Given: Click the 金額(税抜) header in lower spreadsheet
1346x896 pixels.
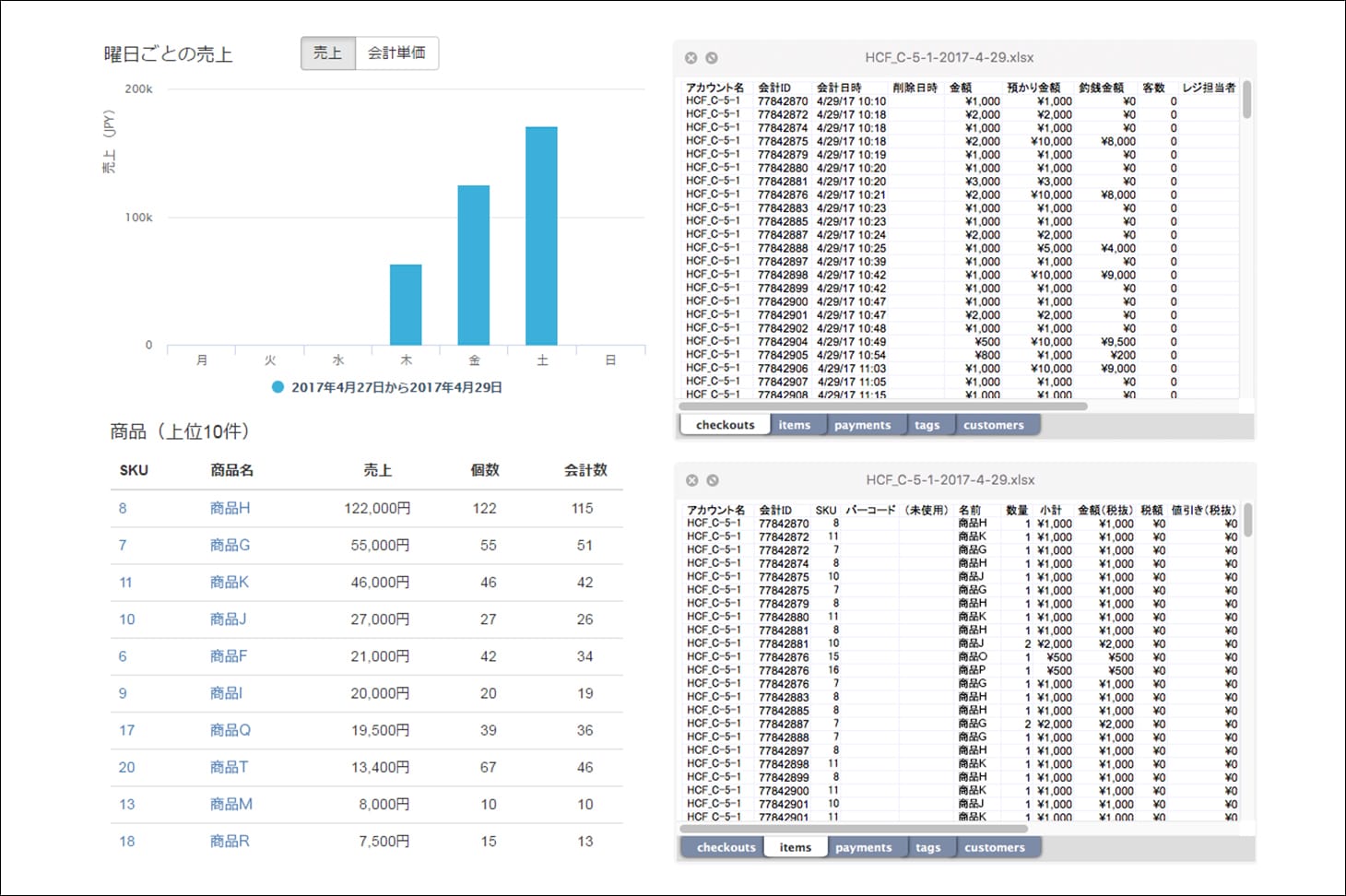Looking at the screenshot, I should tap(1106, 510).
